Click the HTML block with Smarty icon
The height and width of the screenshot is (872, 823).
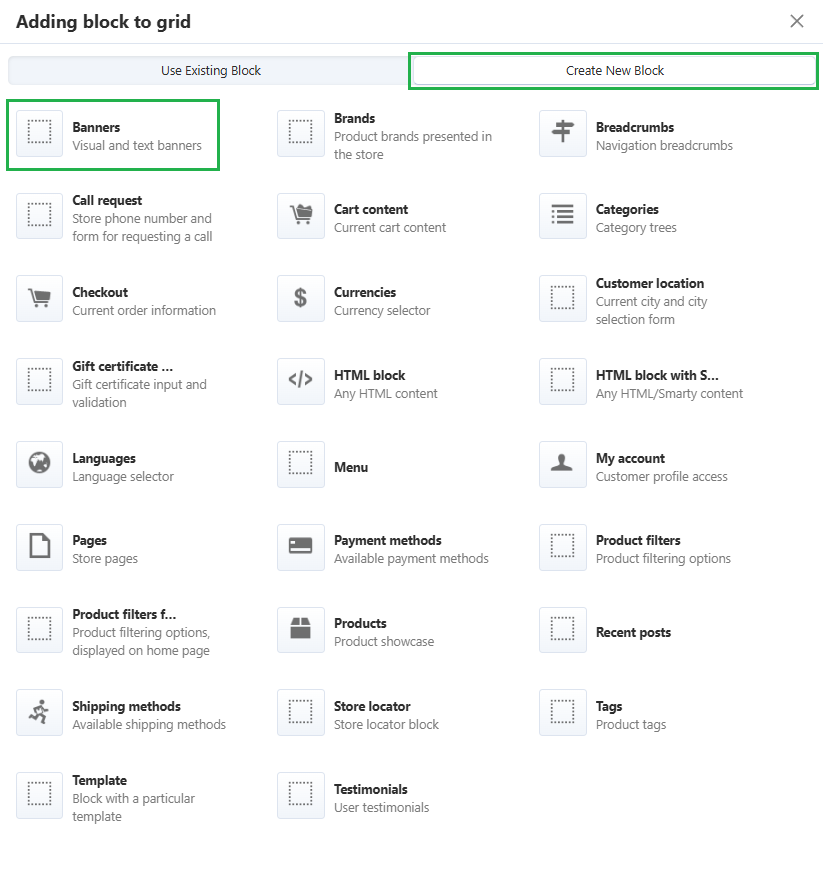pyautogui.click(x=563, y=382)
